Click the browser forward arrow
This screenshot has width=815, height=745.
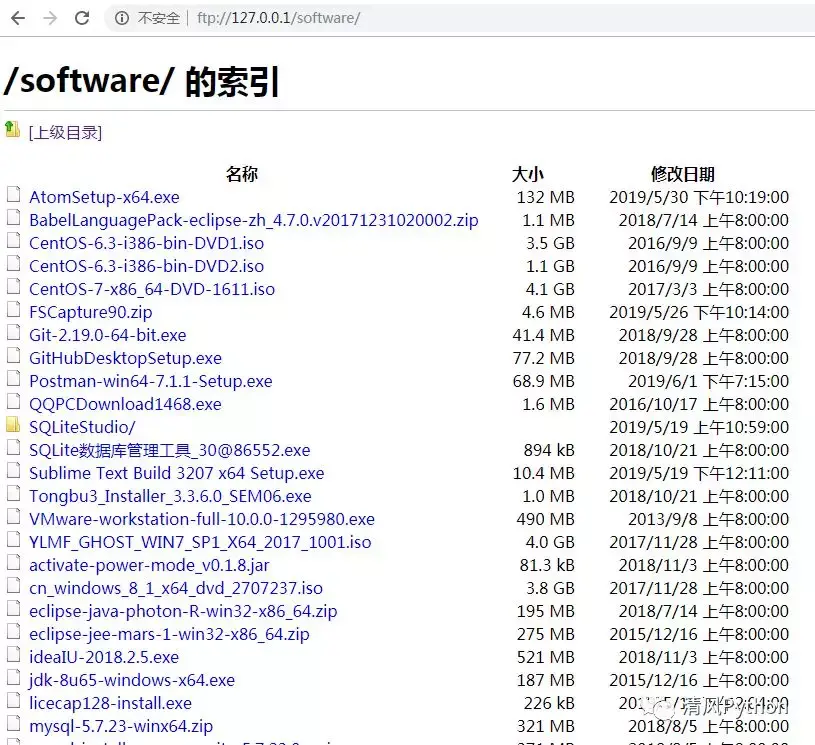coord(47,17)
